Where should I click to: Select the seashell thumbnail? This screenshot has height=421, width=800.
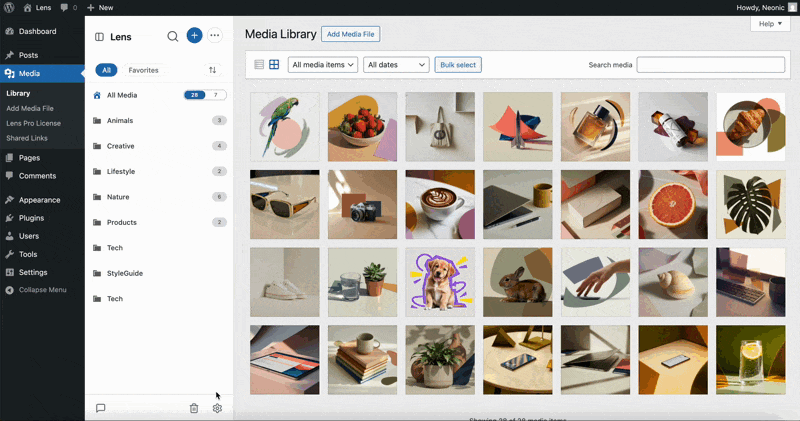coord(673,282)
